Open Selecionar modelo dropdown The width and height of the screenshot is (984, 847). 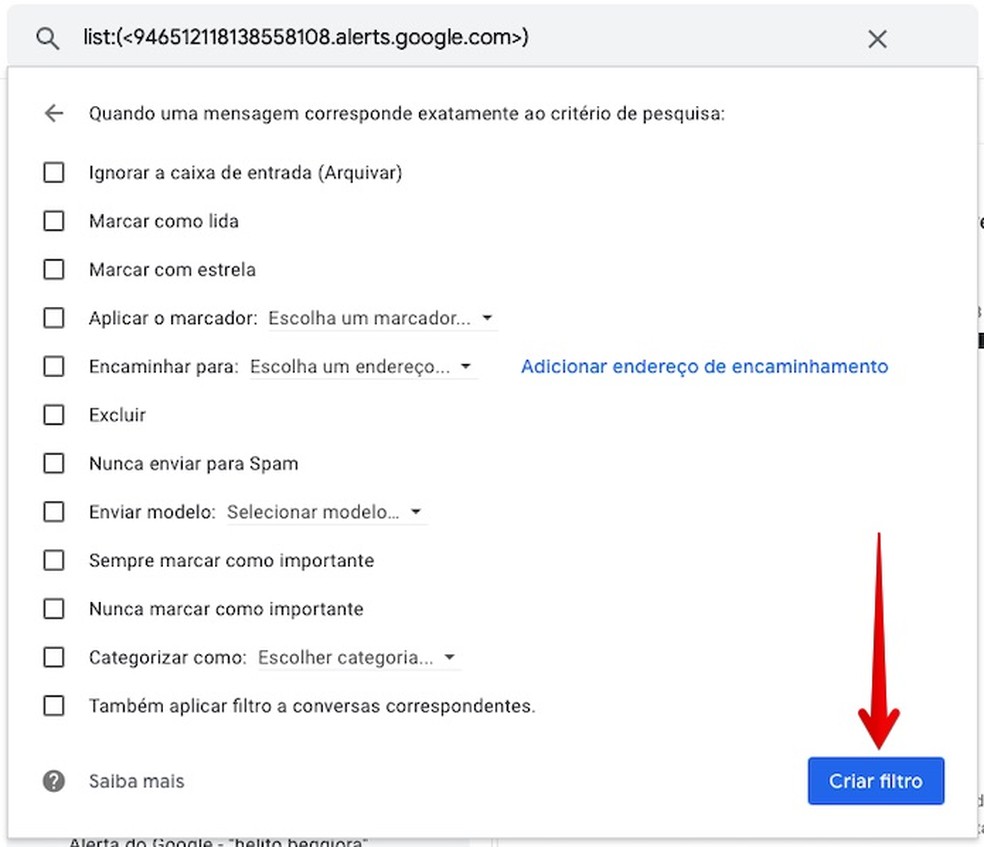pyautogui.click(x=325, y=512)
